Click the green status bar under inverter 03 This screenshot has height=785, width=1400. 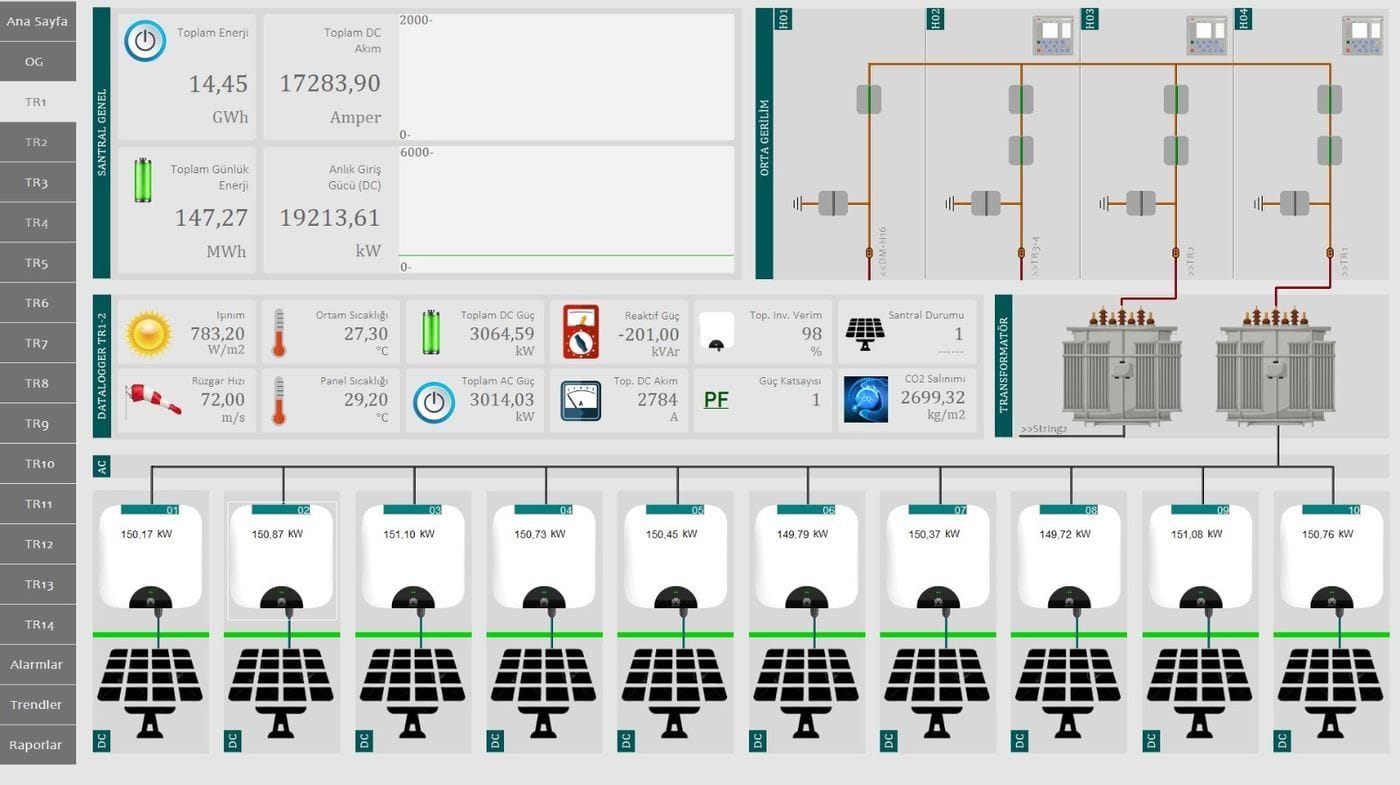pyautogui.click(x=412, y=634)
